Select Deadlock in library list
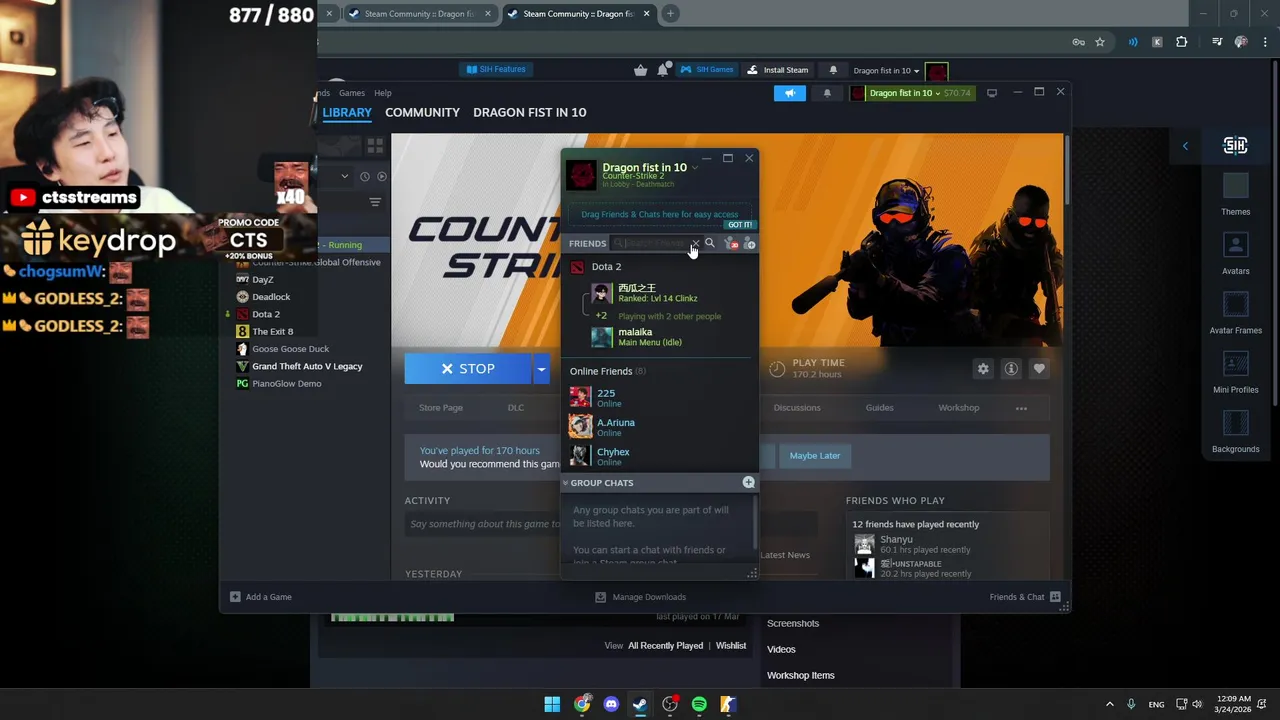The height and width of the screenshot is (720, 1280). 271,297
